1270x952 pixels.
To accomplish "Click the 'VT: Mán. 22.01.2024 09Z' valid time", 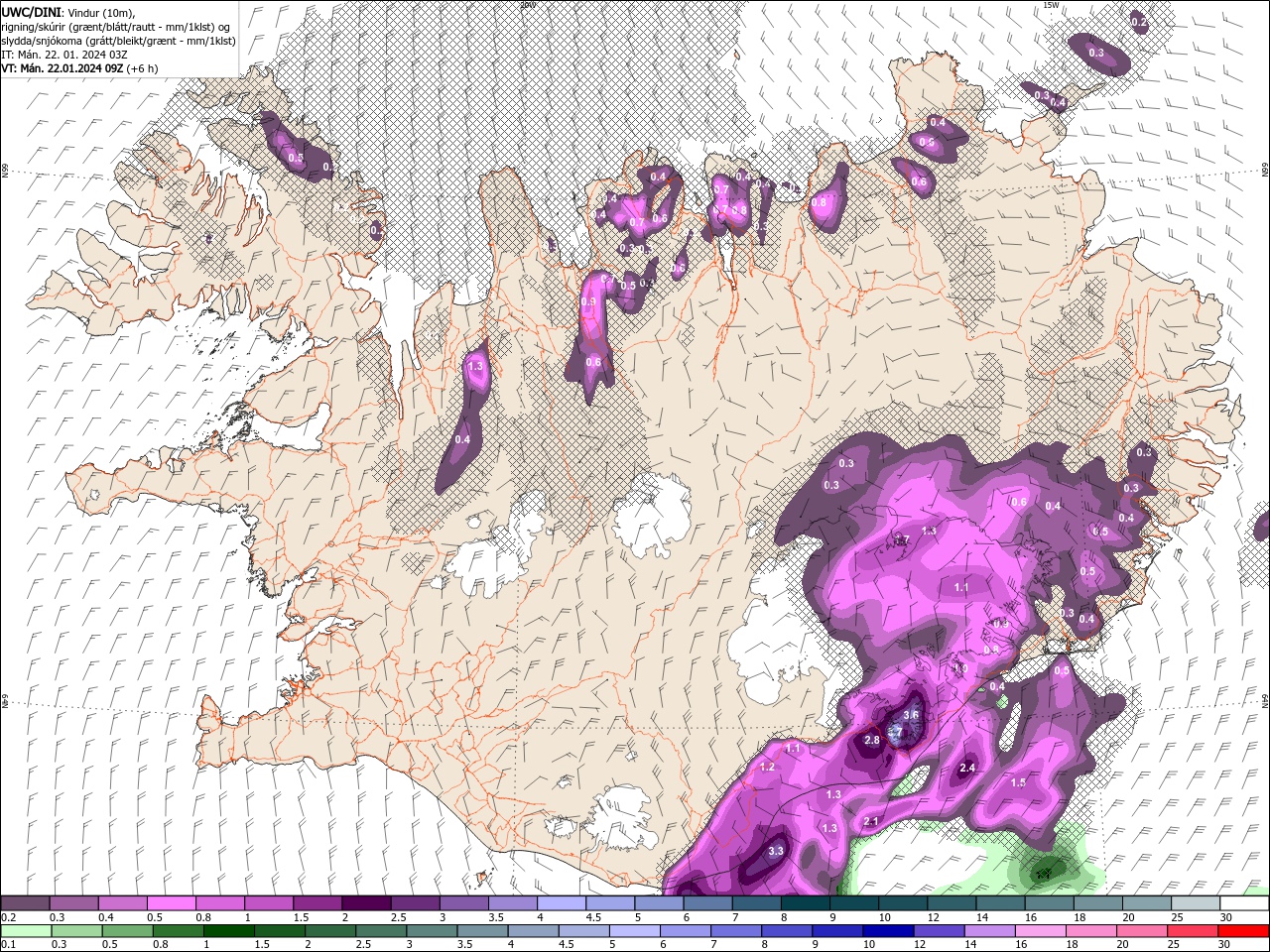I will coord(62,68).
